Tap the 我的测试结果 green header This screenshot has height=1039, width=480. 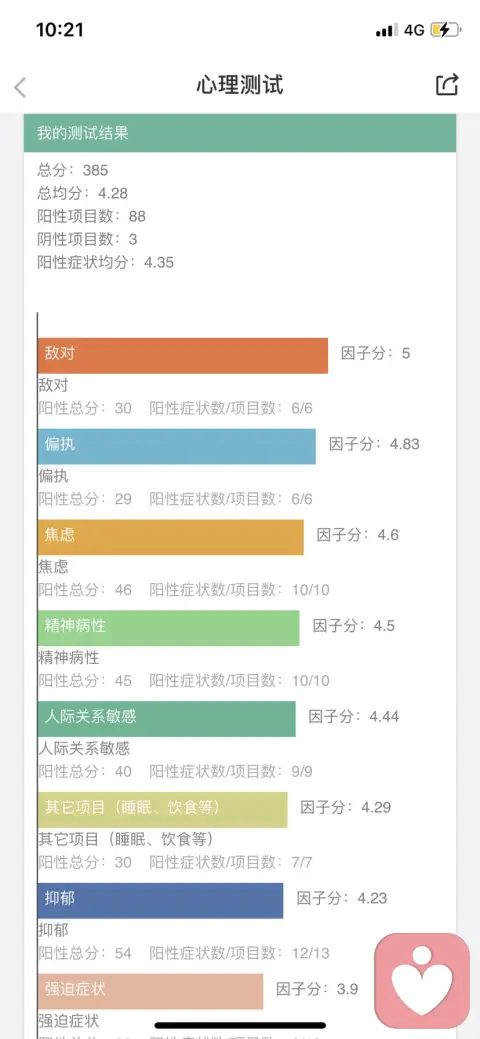[240, 133]
